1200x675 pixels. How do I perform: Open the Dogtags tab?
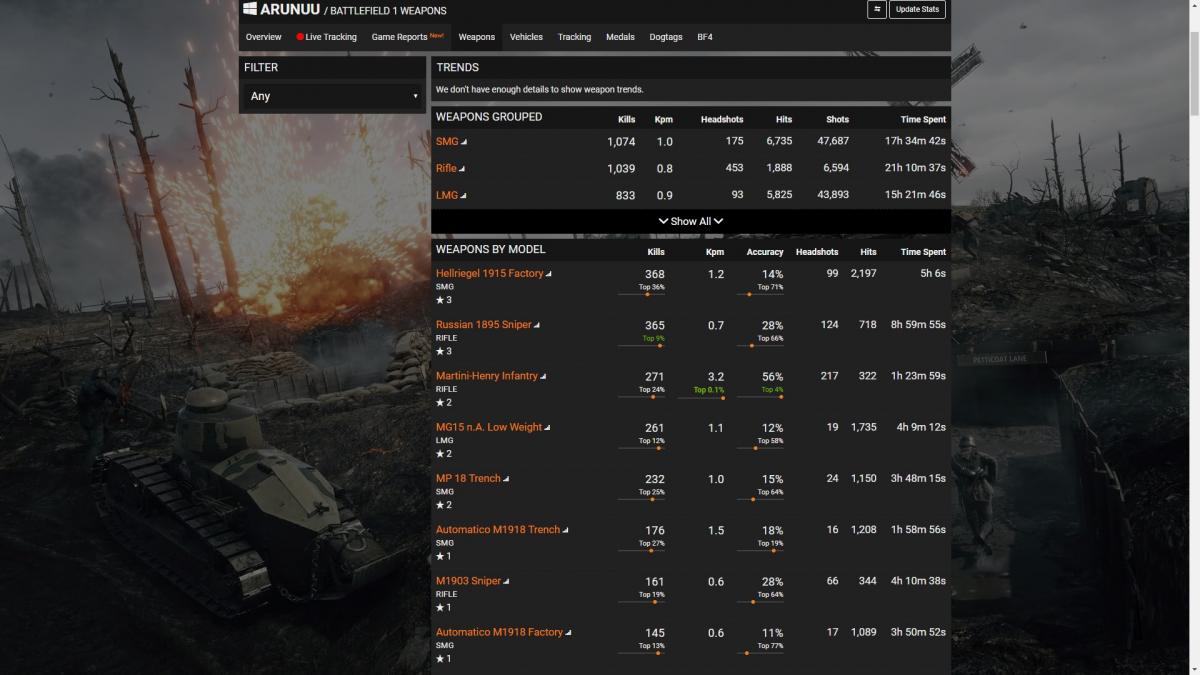point(666,37)
